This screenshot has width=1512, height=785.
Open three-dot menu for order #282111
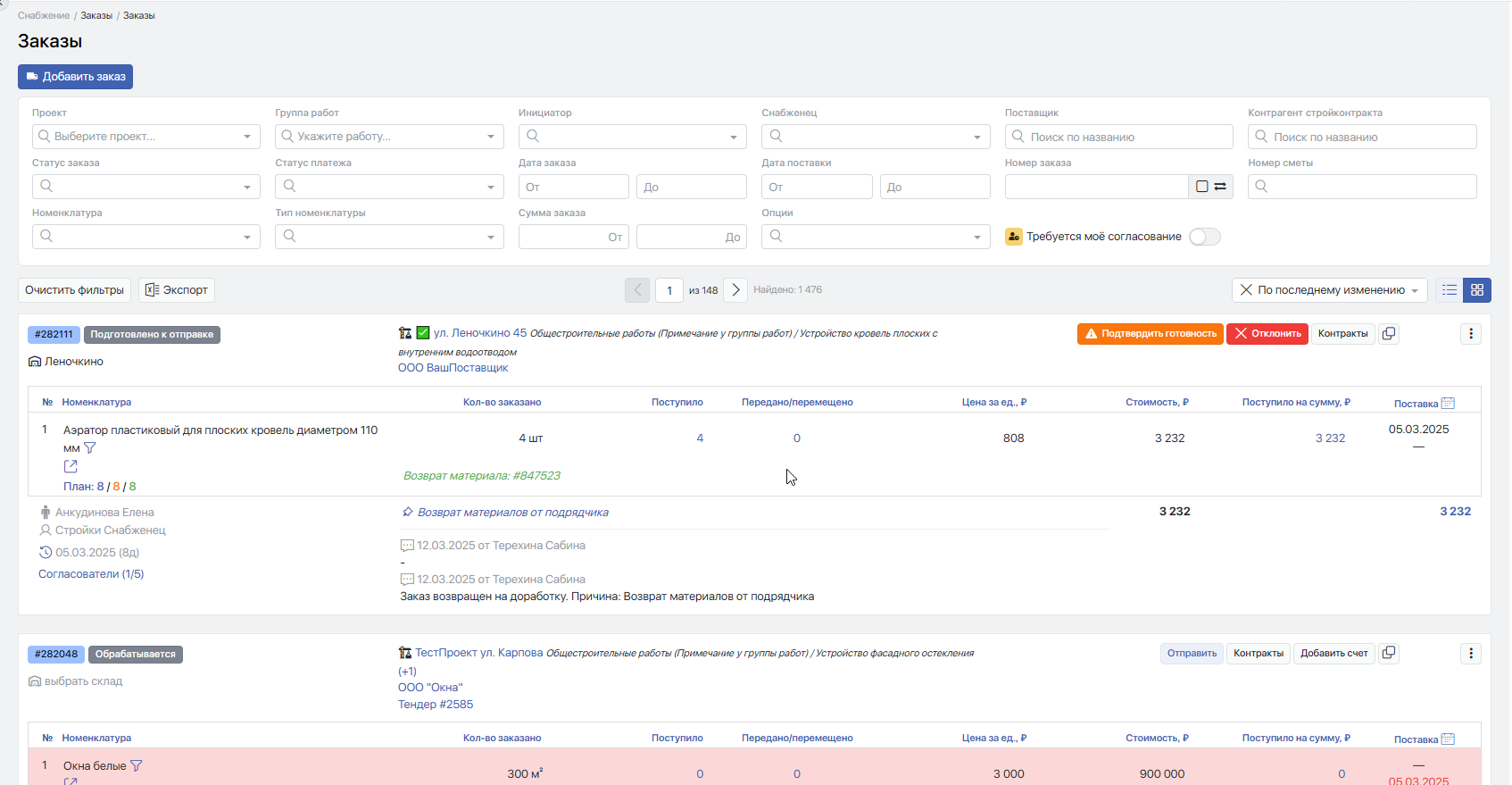(1471, 334)
